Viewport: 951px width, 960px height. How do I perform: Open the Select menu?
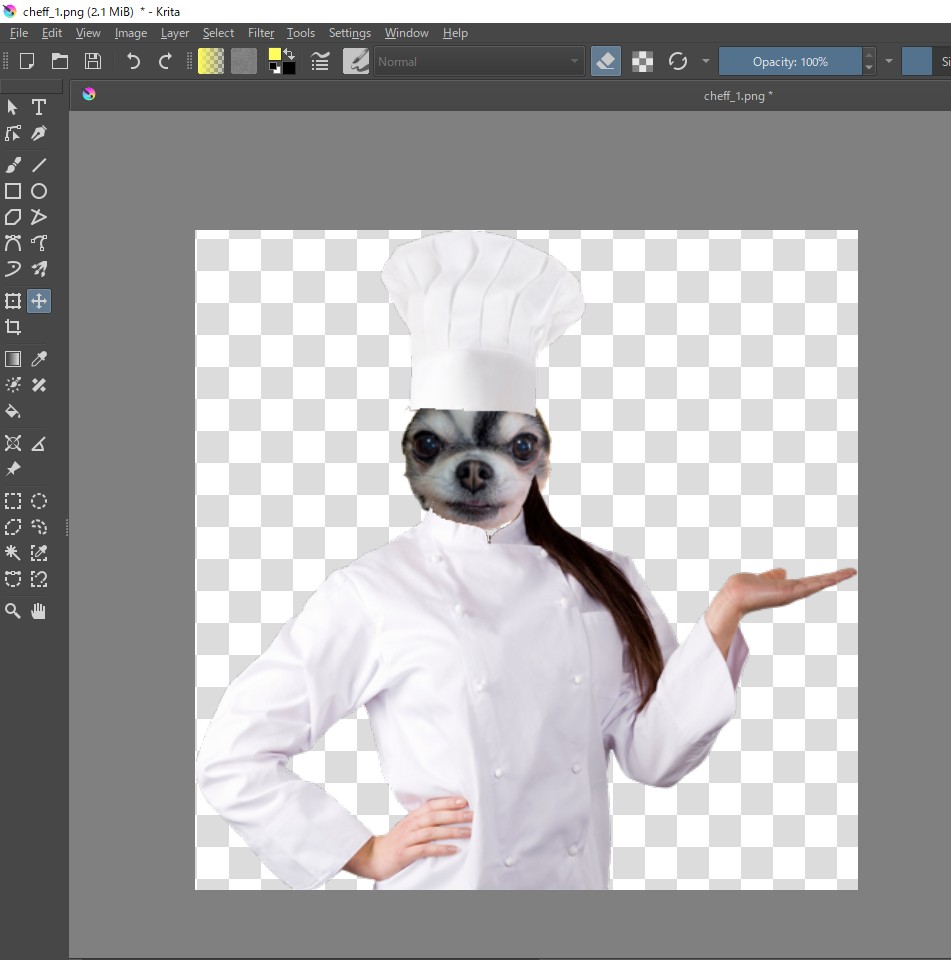click(218, 33)
